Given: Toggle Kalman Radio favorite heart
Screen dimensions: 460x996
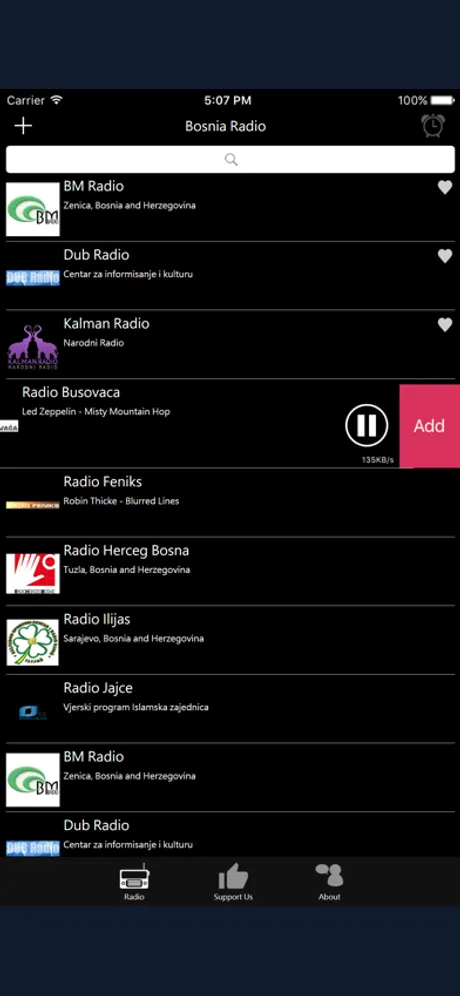Looking at the screenshot, I should coord(445,325).
